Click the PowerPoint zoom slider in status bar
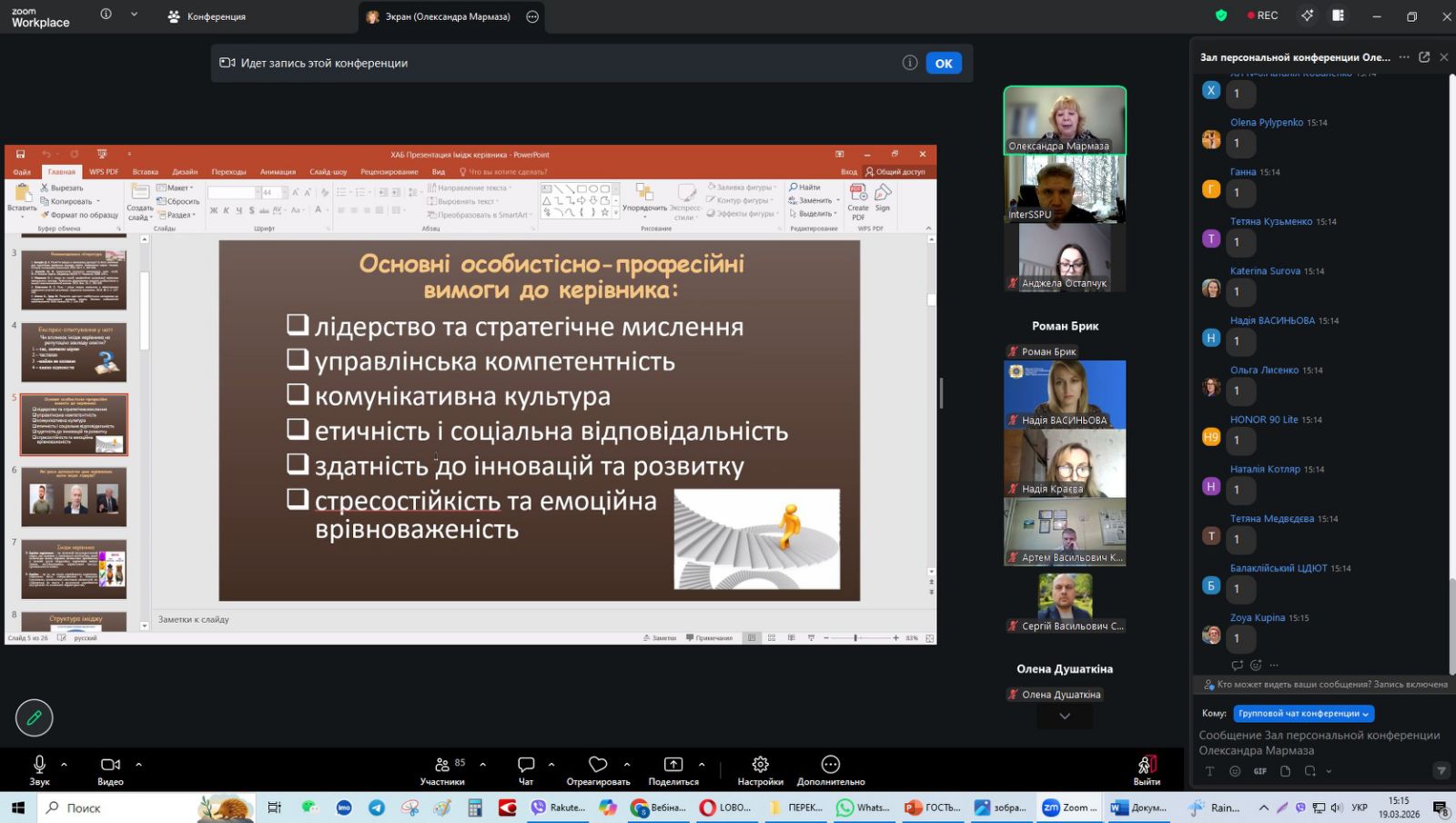 [x=855, y=638]
